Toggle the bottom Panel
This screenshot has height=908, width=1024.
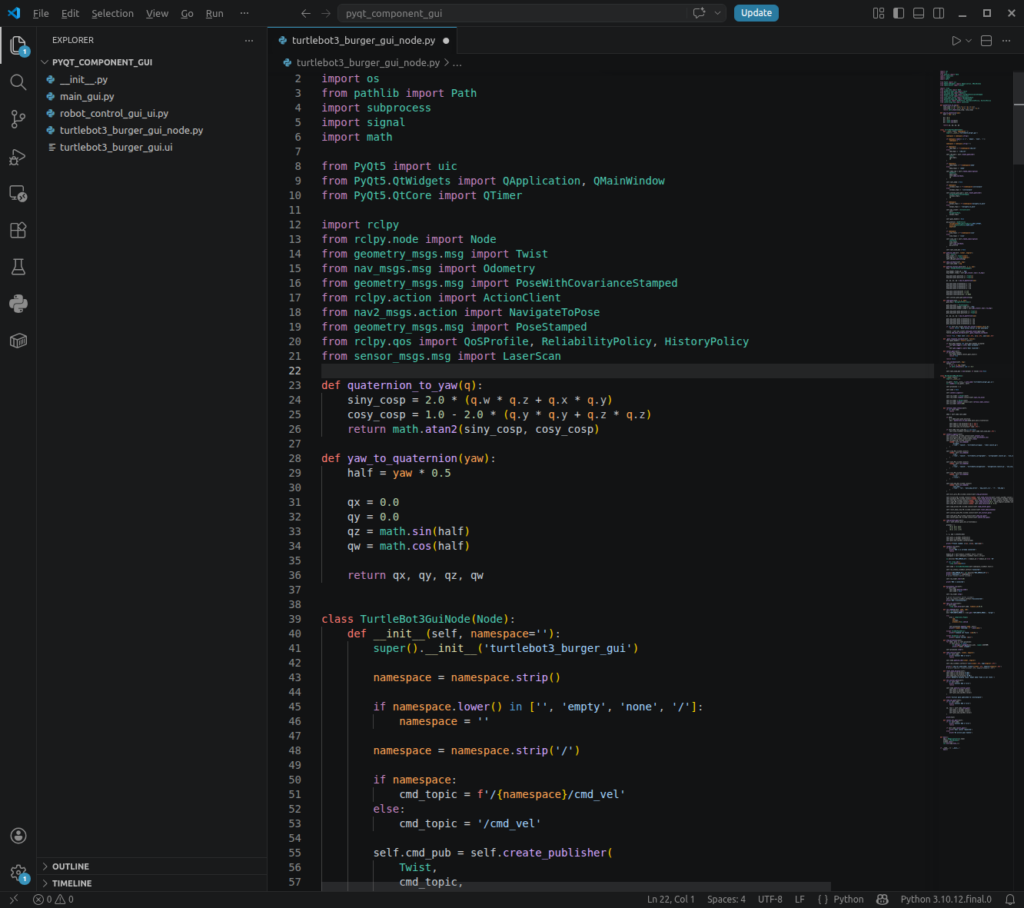(918, 13)
